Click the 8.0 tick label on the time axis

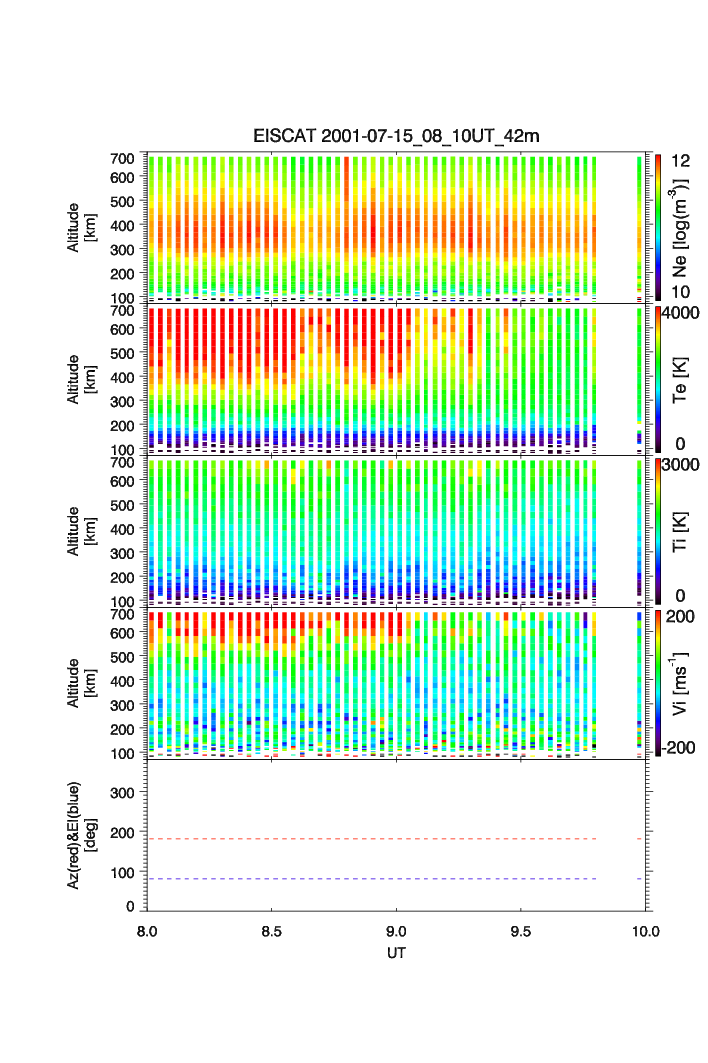pyautogui.click(x=147, y=932)
